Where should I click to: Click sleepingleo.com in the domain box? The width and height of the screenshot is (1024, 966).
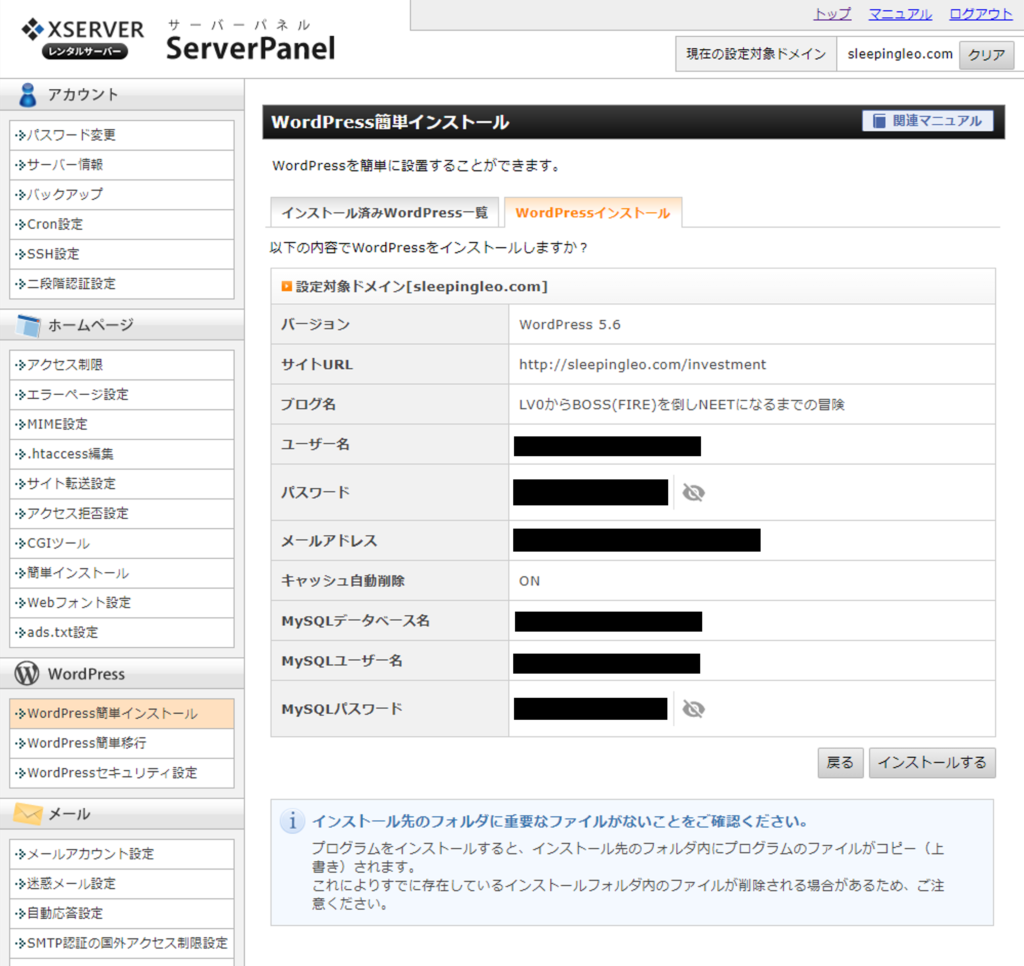click(900, 54)
